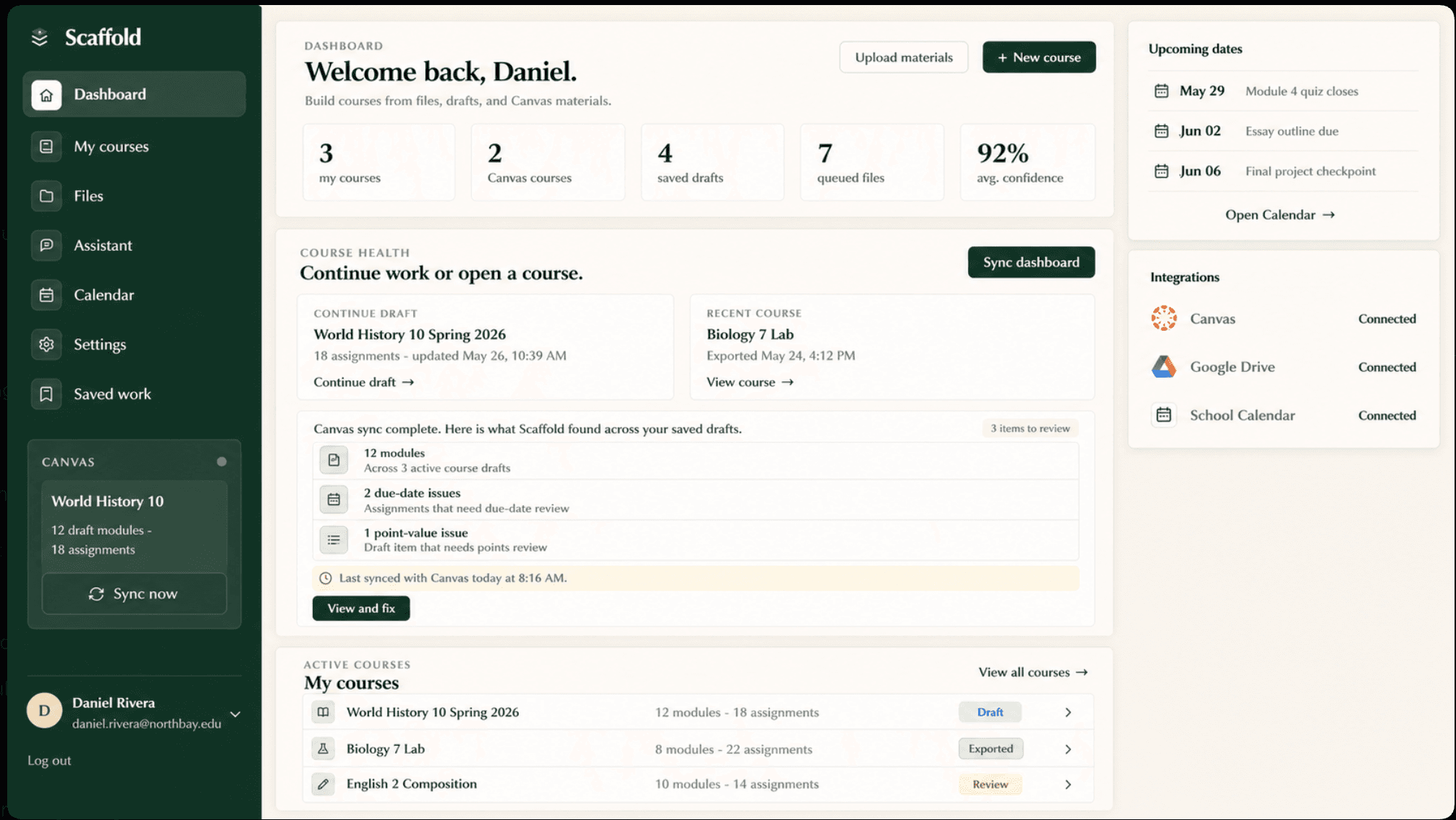Click the Sync now button
The width and height of the screenshot is (1456, 820).
134,594
